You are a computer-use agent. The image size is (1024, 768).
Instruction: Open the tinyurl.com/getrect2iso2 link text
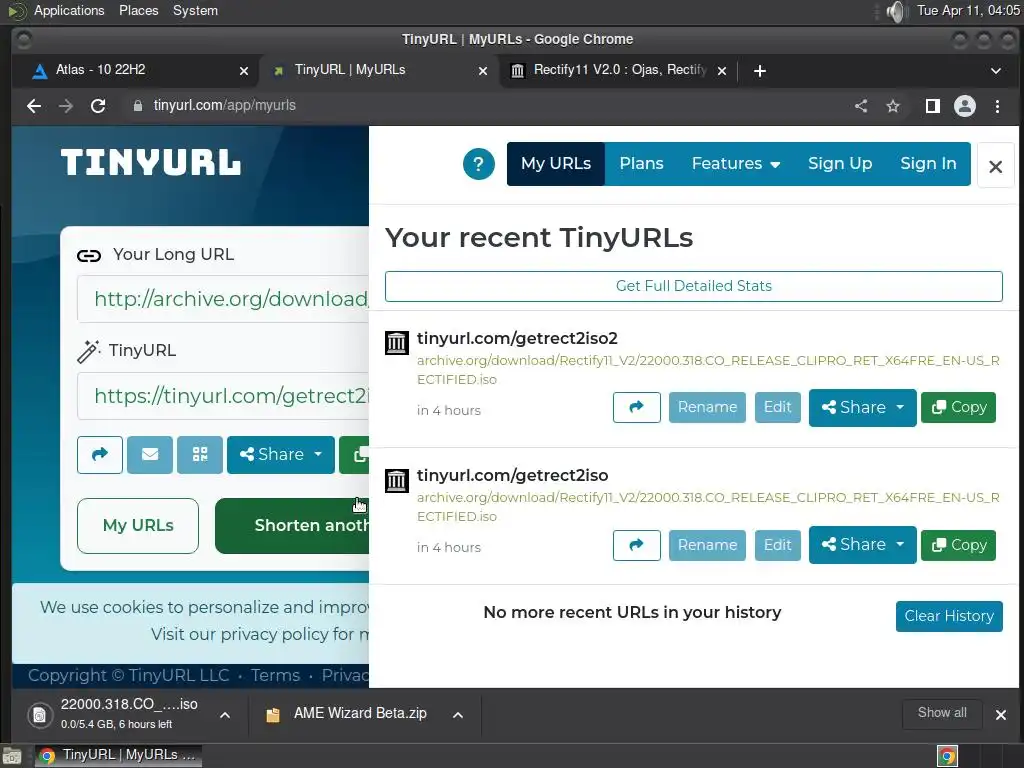(517, 338)
